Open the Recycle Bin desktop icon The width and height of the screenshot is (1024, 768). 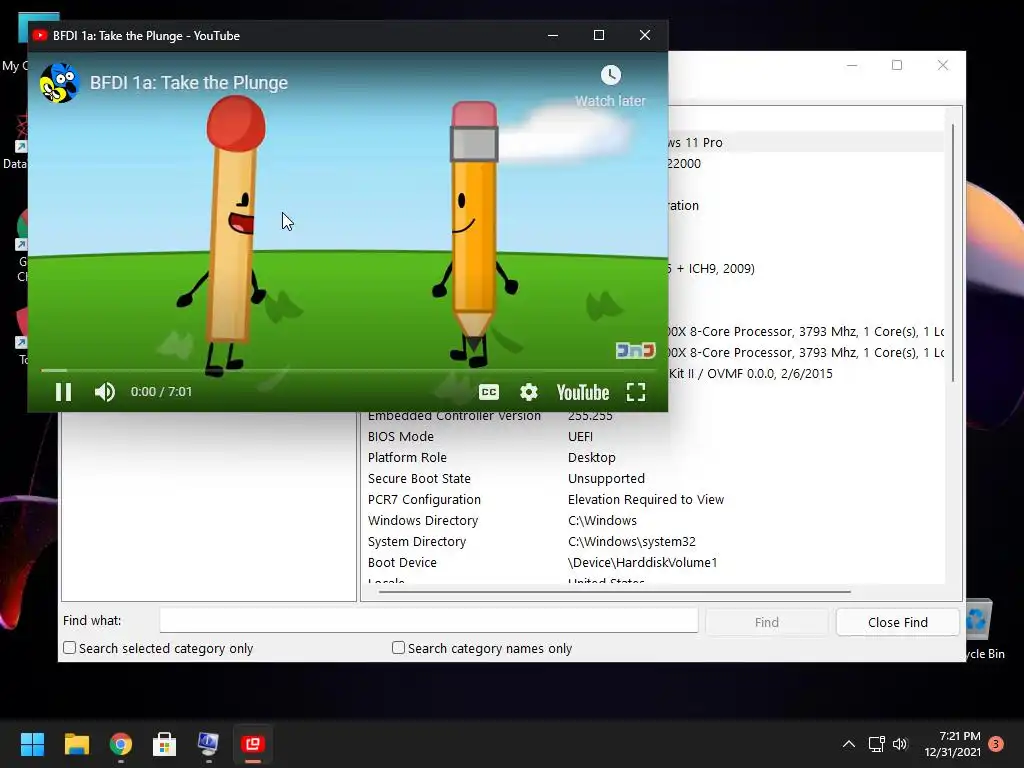pos(985,628)
